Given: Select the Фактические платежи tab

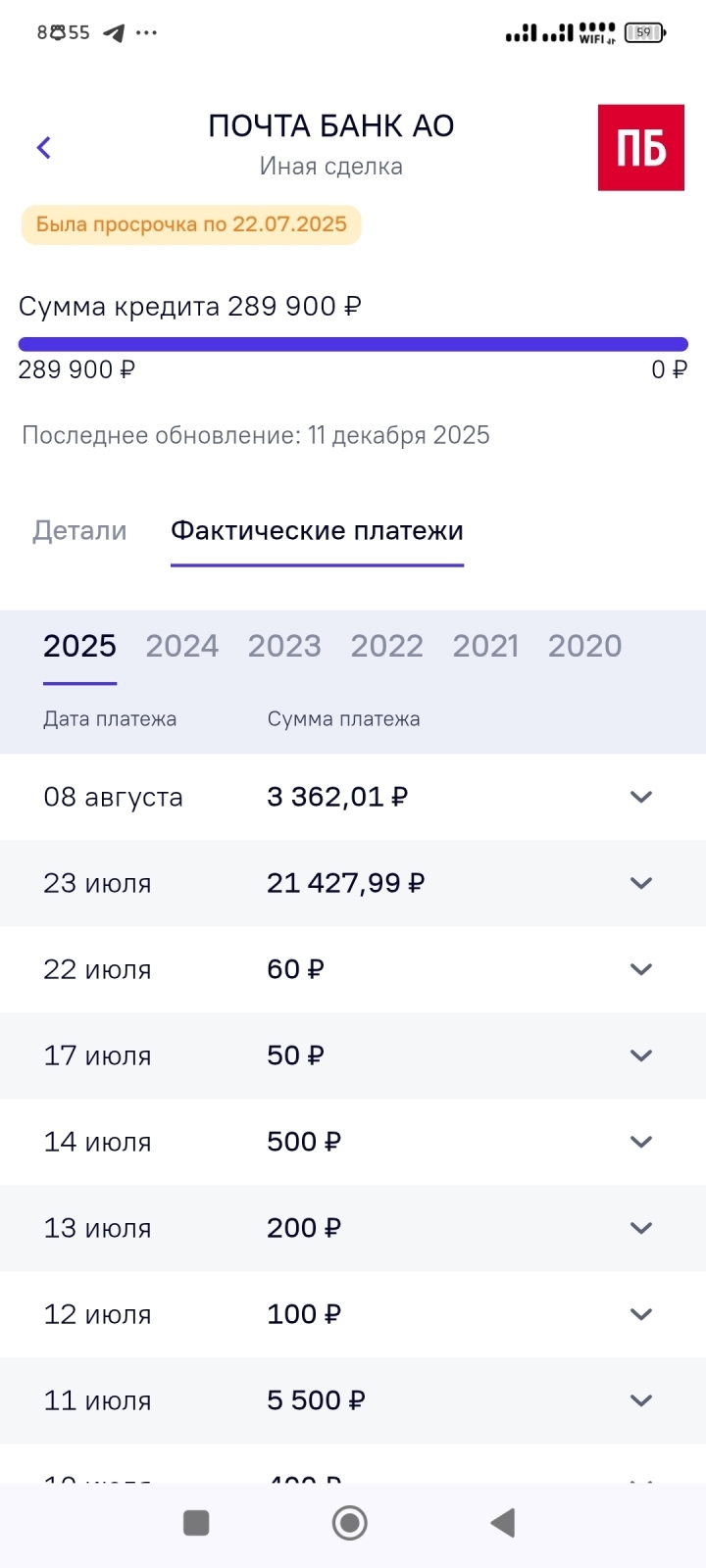Looking at the screenshot, I should coord(317,531).
